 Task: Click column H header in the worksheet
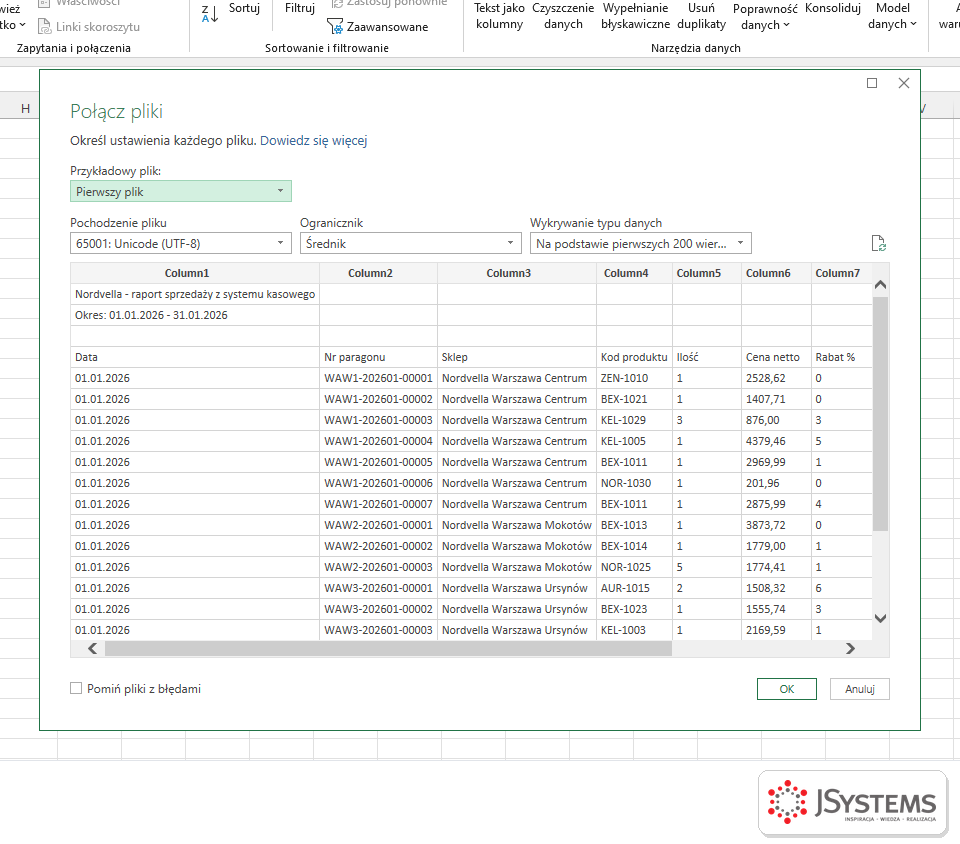click(25, 109)
